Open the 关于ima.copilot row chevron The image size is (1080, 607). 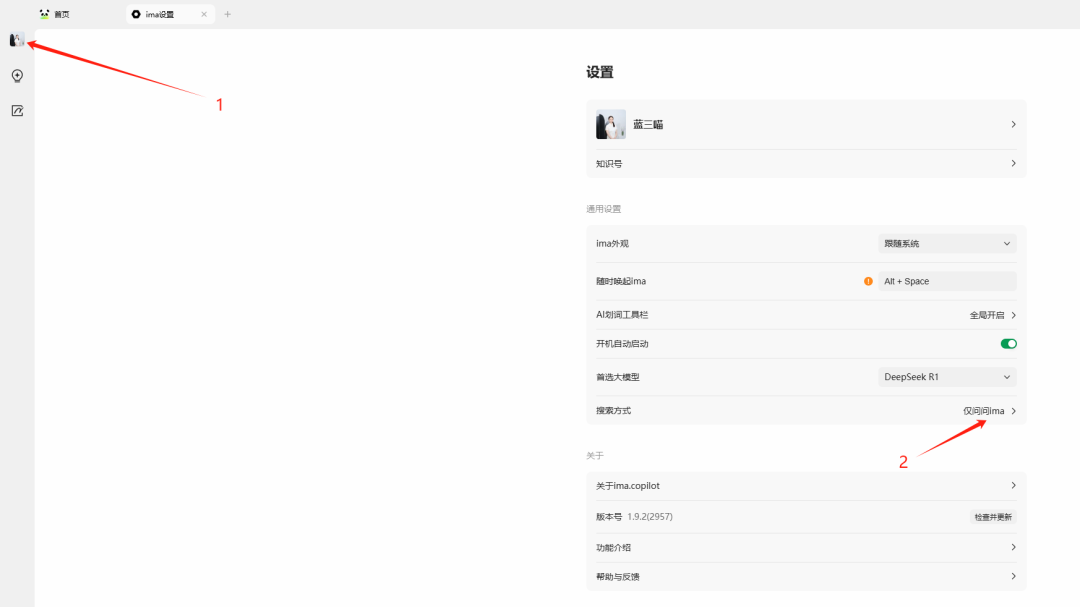click(x=1013, y=486)
